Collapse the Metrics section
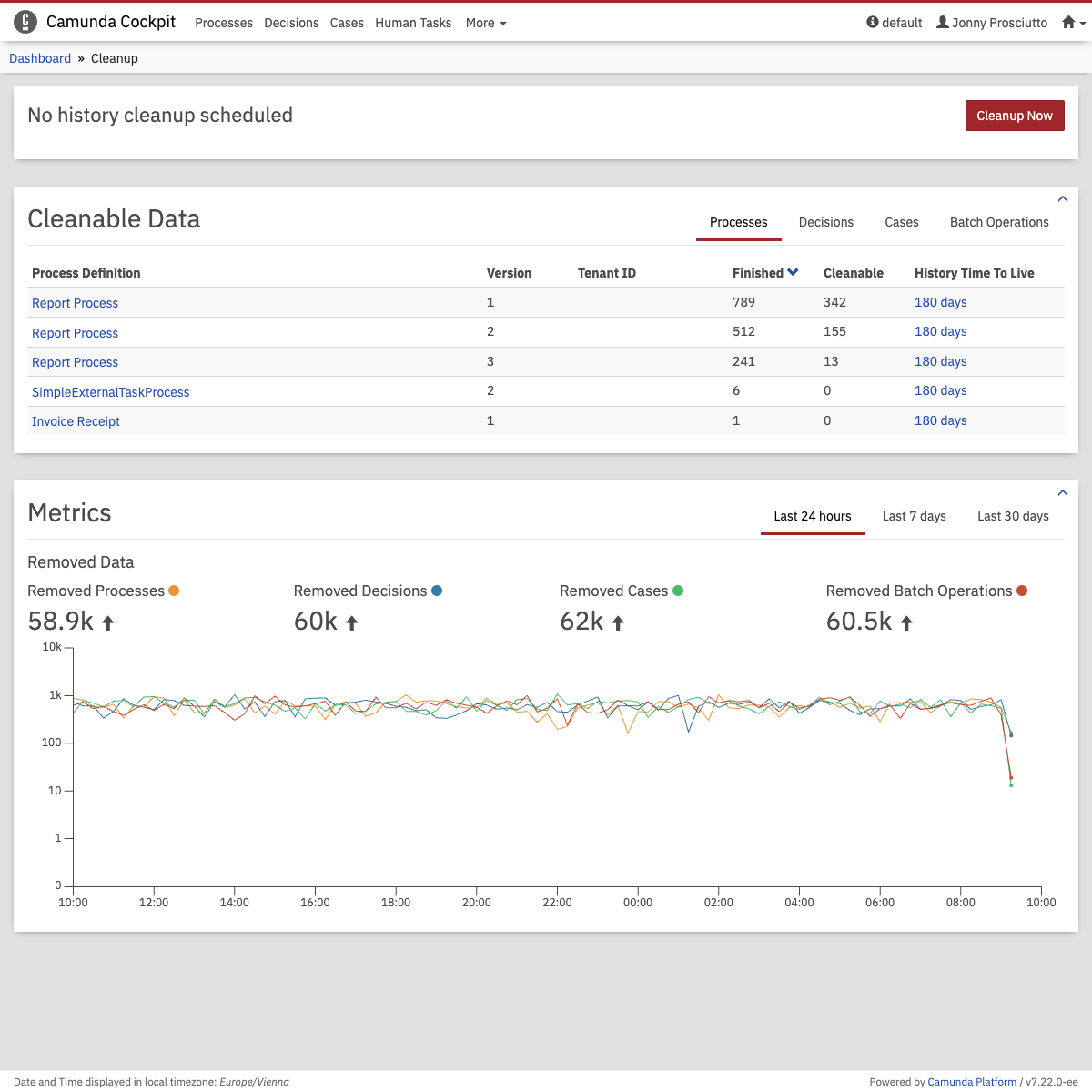This screenshot has width=1092, height=1092. click(x=1062, y=493)
